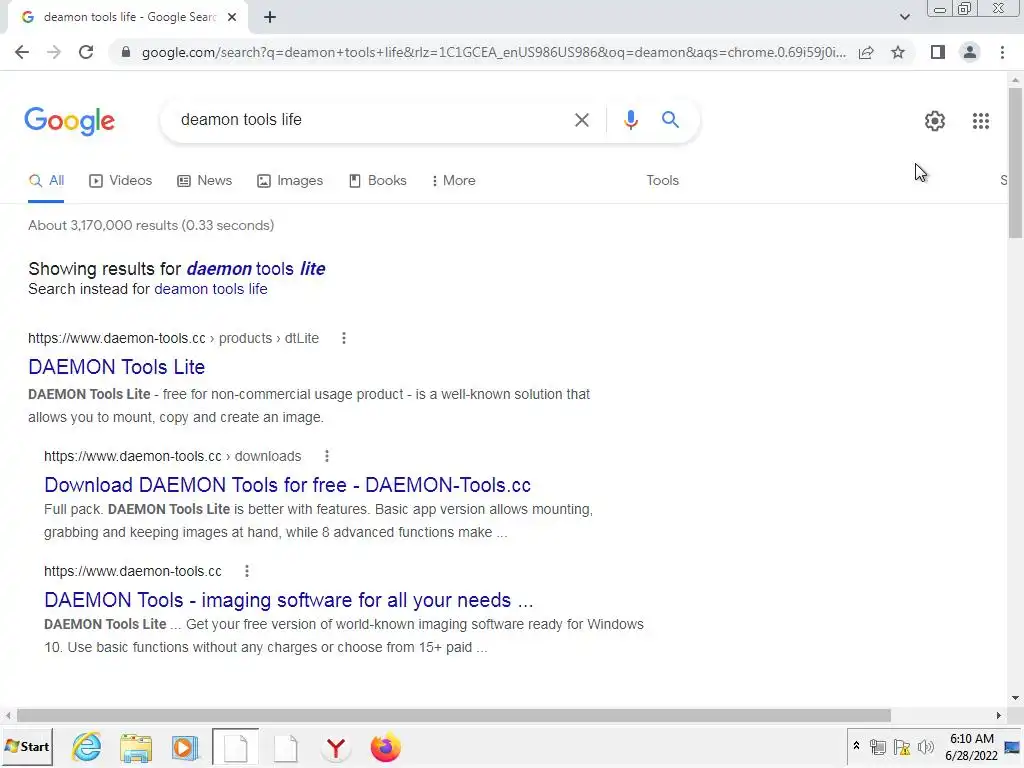Open Windows Media Player from the taskbar

pos(185,747)
